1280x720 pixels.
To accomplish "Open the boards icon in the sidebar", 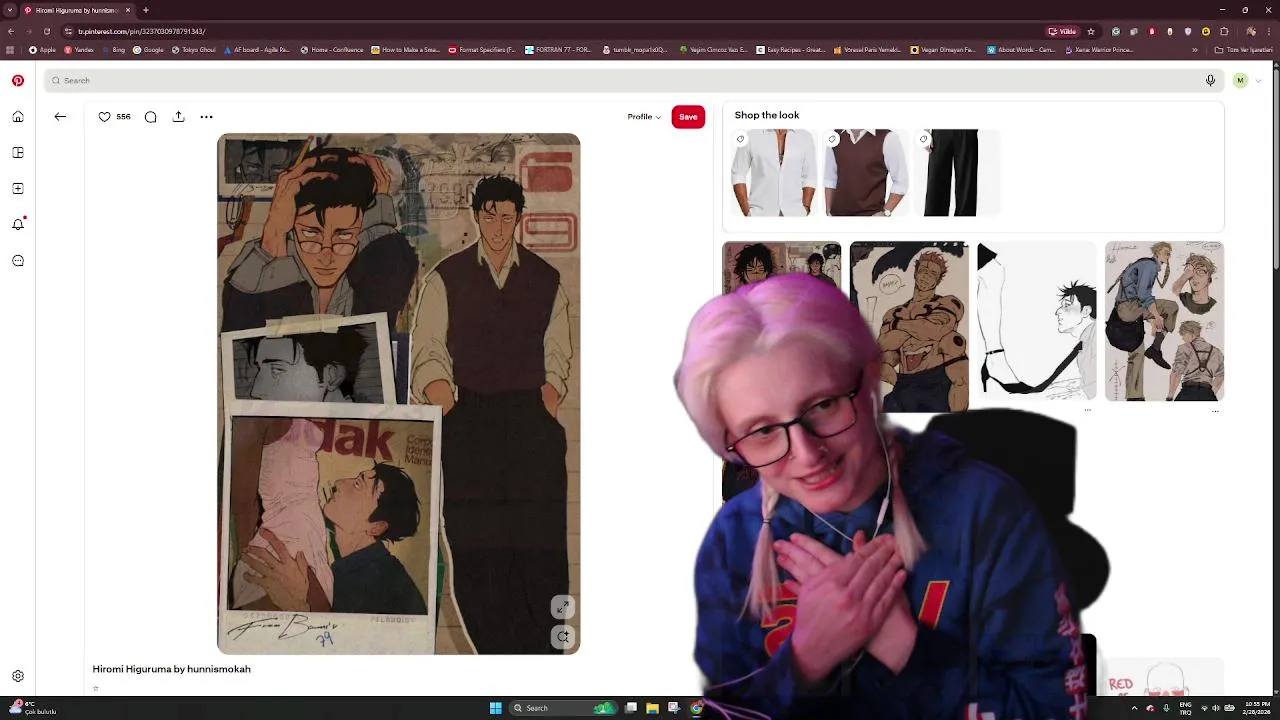I will click(x=18, y=153).
